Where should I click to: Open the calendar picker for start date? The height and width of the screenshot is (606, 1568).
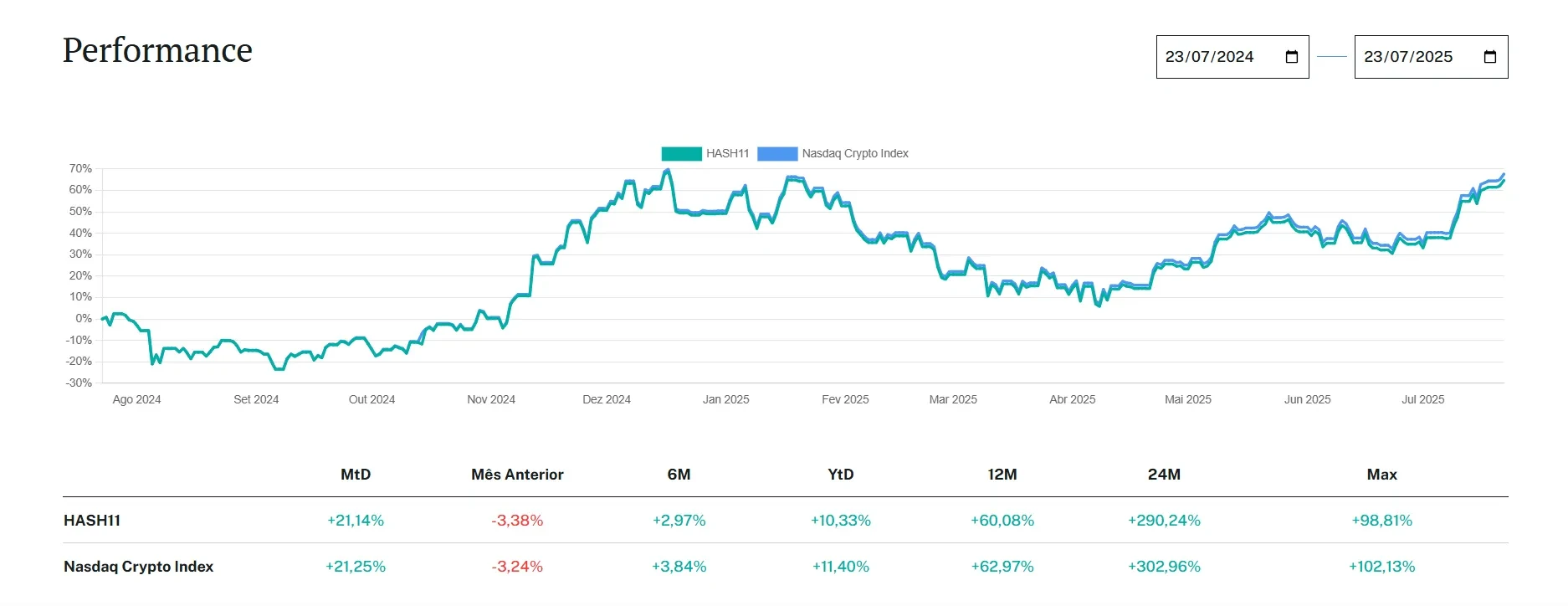pyautogui.click(x=1291, y=57)
